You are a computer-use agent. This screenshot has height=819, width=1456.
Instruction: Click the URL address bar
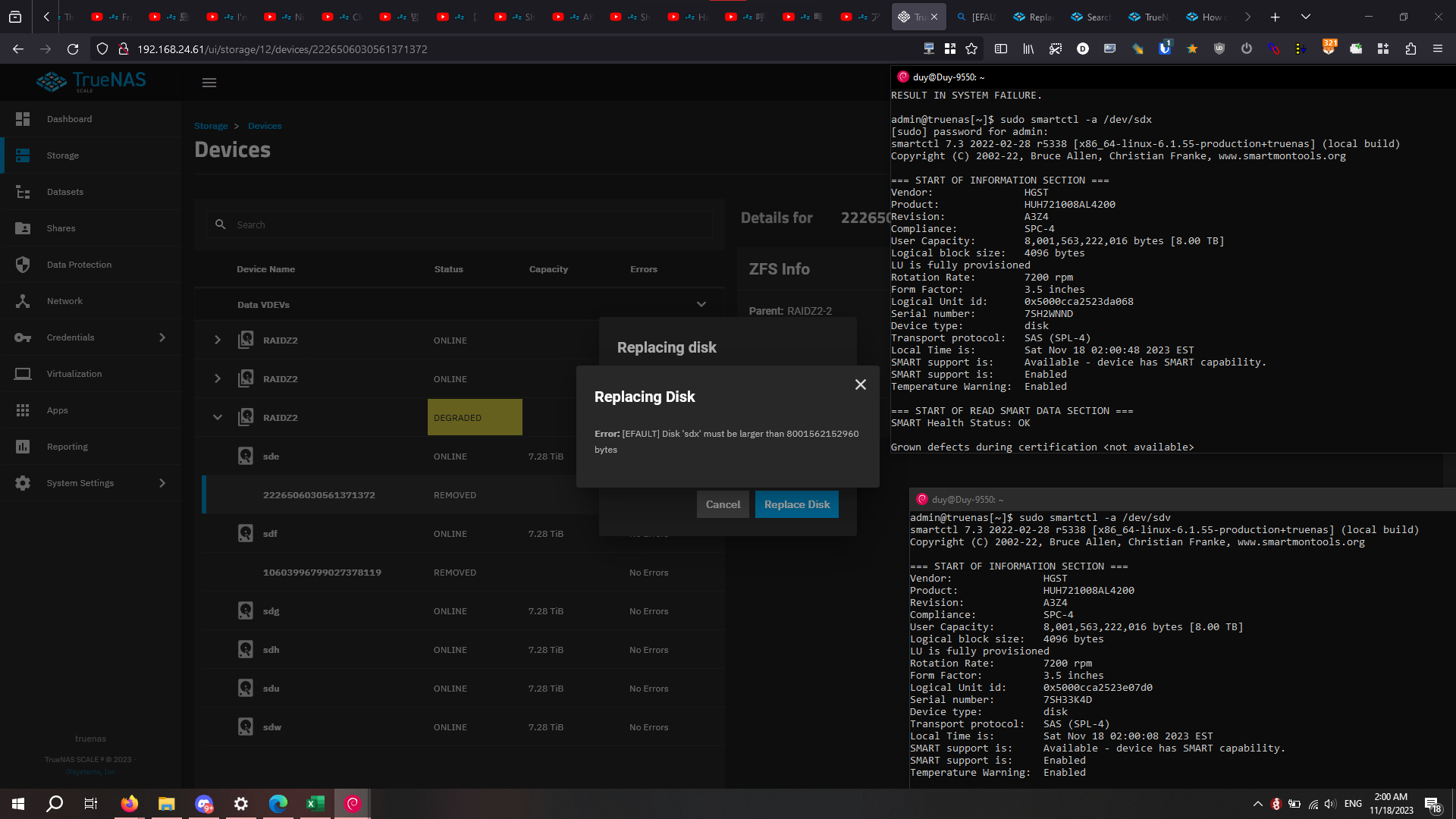523,49
